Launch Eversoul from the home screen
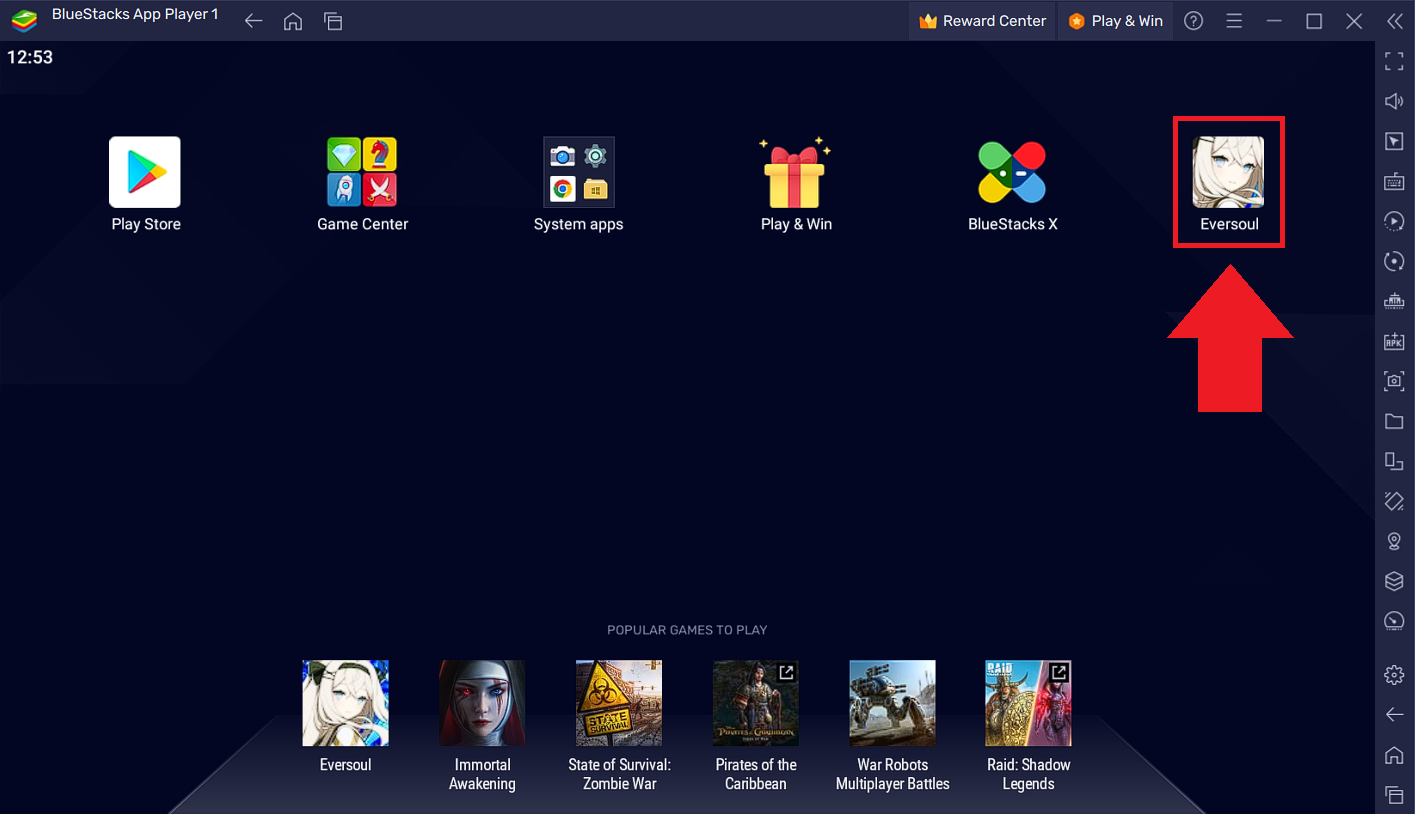 [x=1228, y=172]
